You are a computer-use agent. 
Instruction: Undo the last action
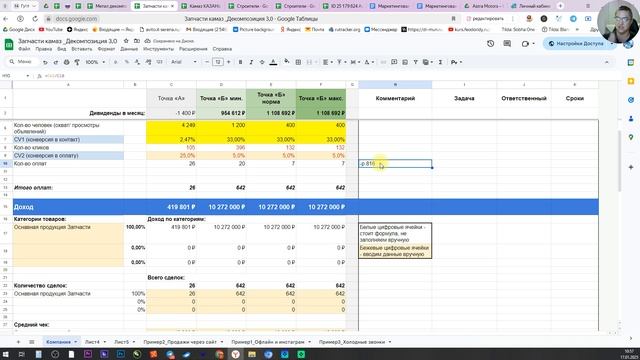point(45,62)
